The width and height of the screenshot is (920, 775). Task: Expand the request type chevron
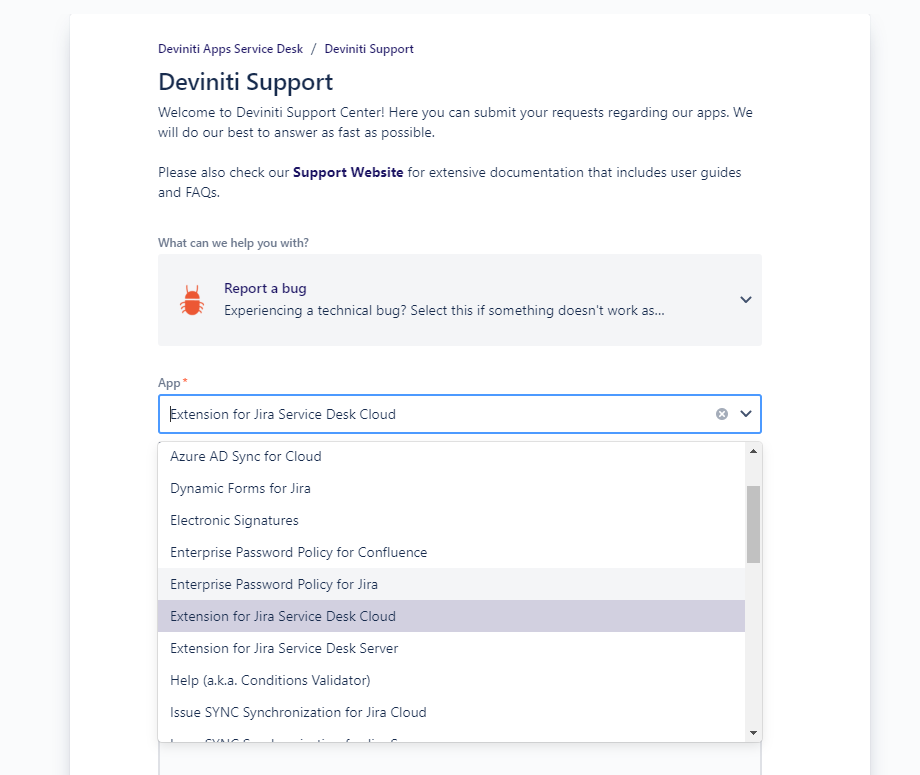[x=746, y=300]
